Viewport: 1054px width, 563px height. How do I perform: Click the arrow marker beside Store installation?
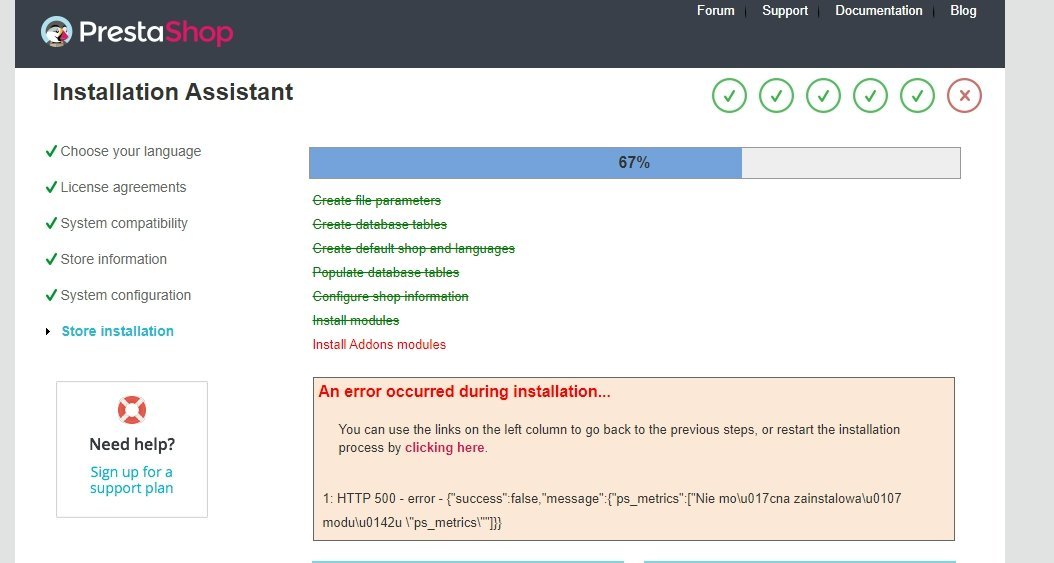(48, 331)
